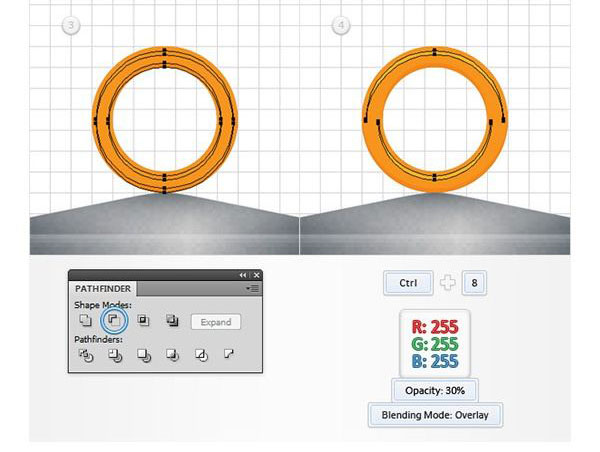Click the Unite shape mode icon
The image size is (600, 452).
tap(85, 320)
